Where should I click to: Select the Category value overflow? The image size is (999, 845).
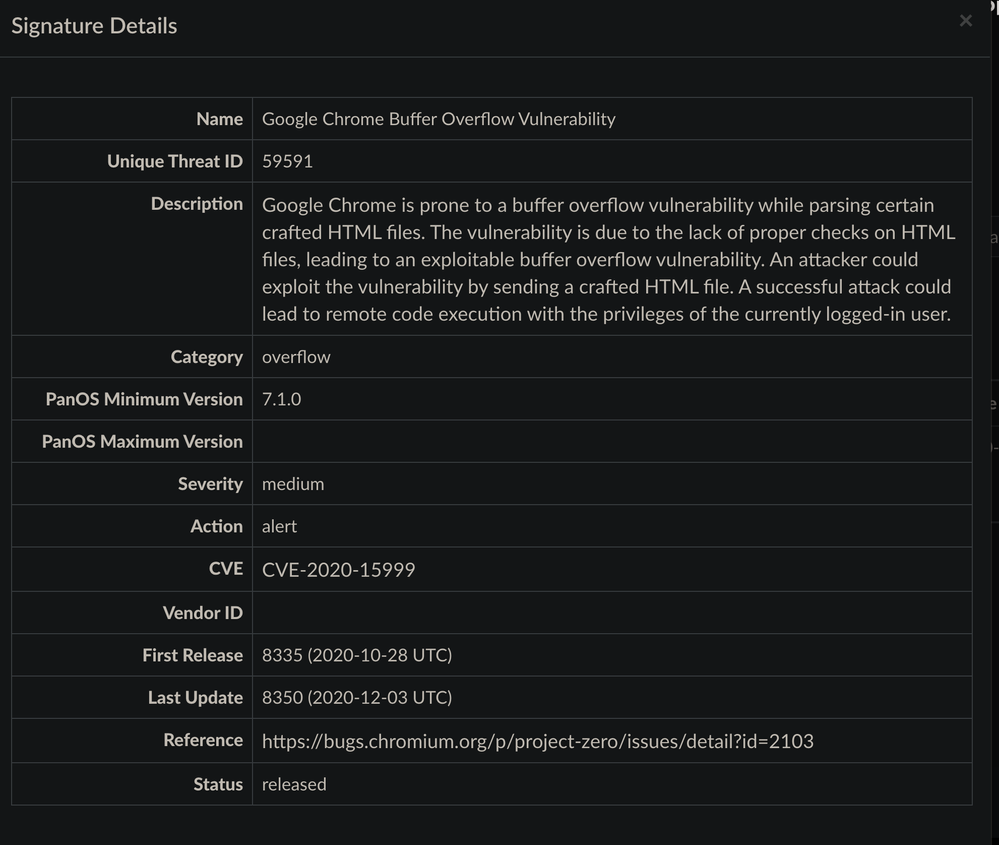296,357
